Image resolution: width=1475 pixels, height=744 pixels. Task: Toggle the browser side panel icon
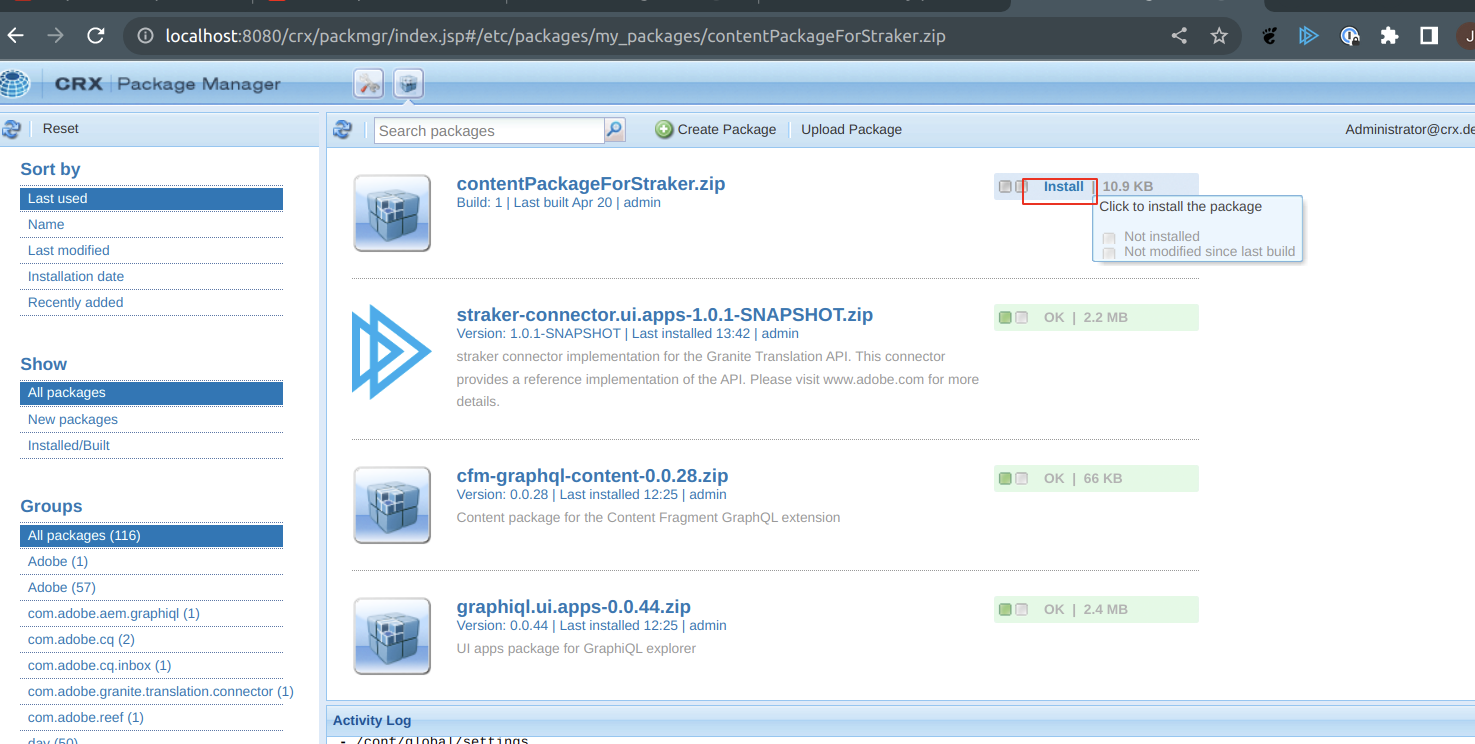tap(1429, 36)
